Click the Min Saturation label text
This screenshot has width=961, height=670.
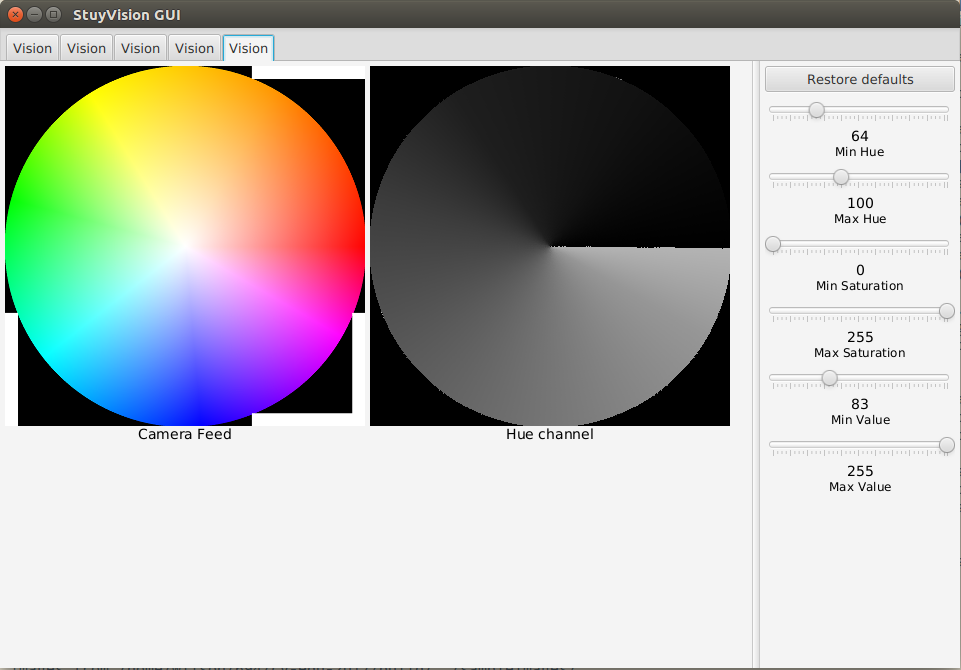pyautogui.click(x=859, y=286)
